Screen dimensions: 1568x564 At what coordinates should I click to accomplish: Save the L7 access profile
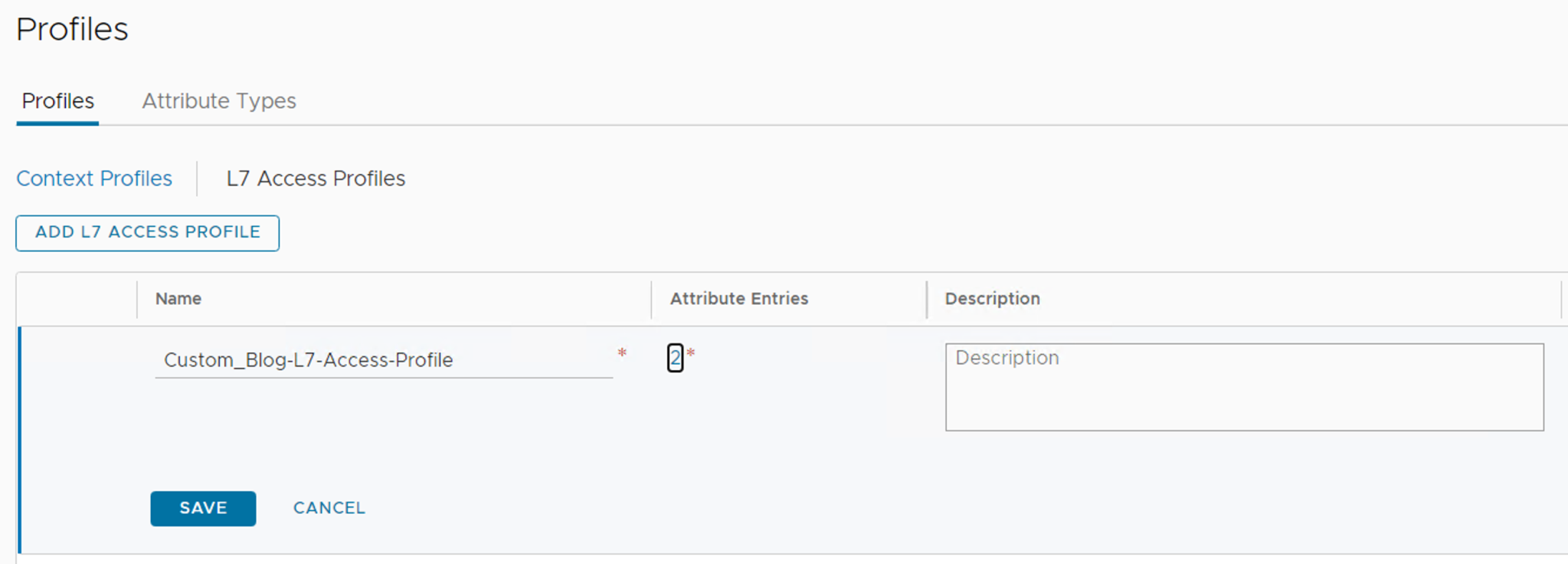click(x=203, y=508)
